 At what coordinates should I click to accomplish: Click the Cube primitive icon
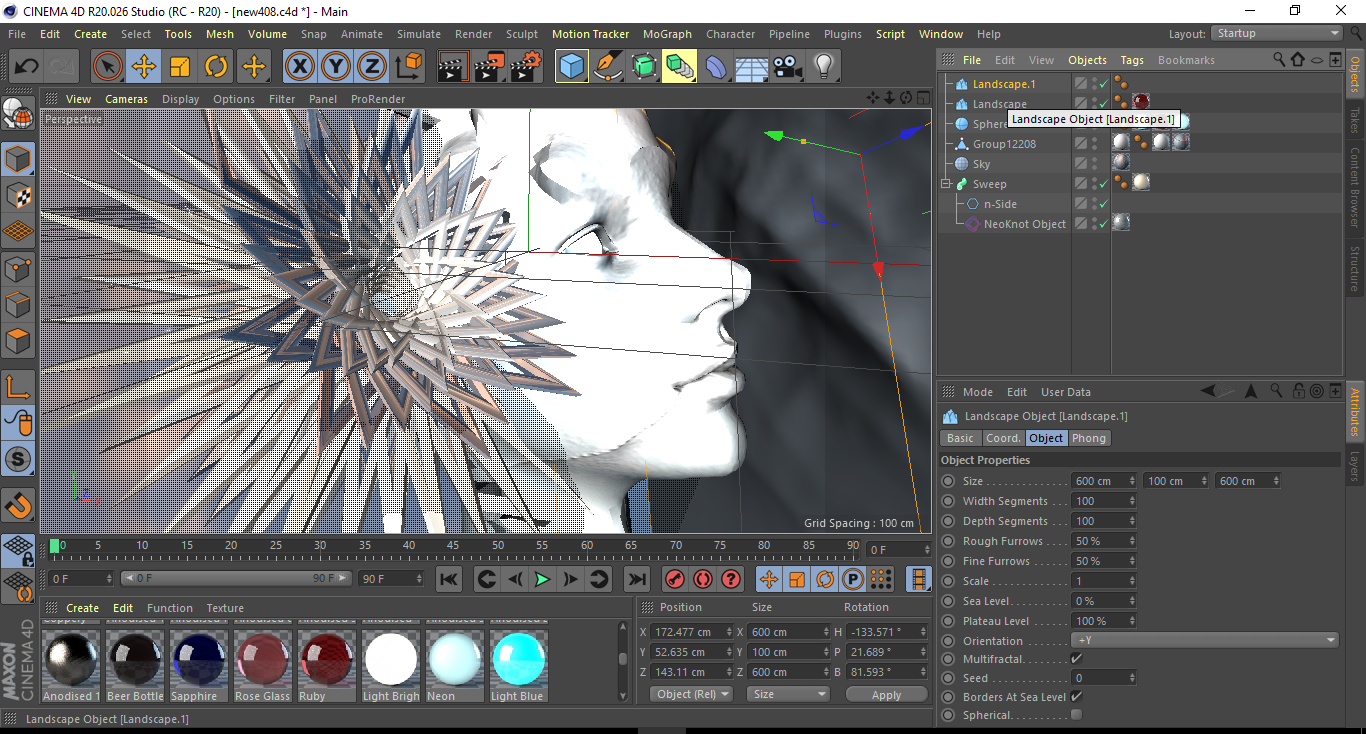tap(571, 67)
